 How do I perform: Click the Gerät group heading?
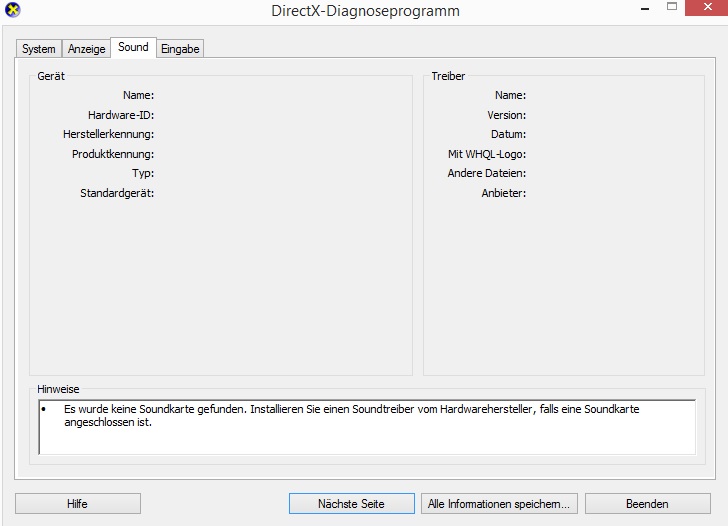pos(51,76)
